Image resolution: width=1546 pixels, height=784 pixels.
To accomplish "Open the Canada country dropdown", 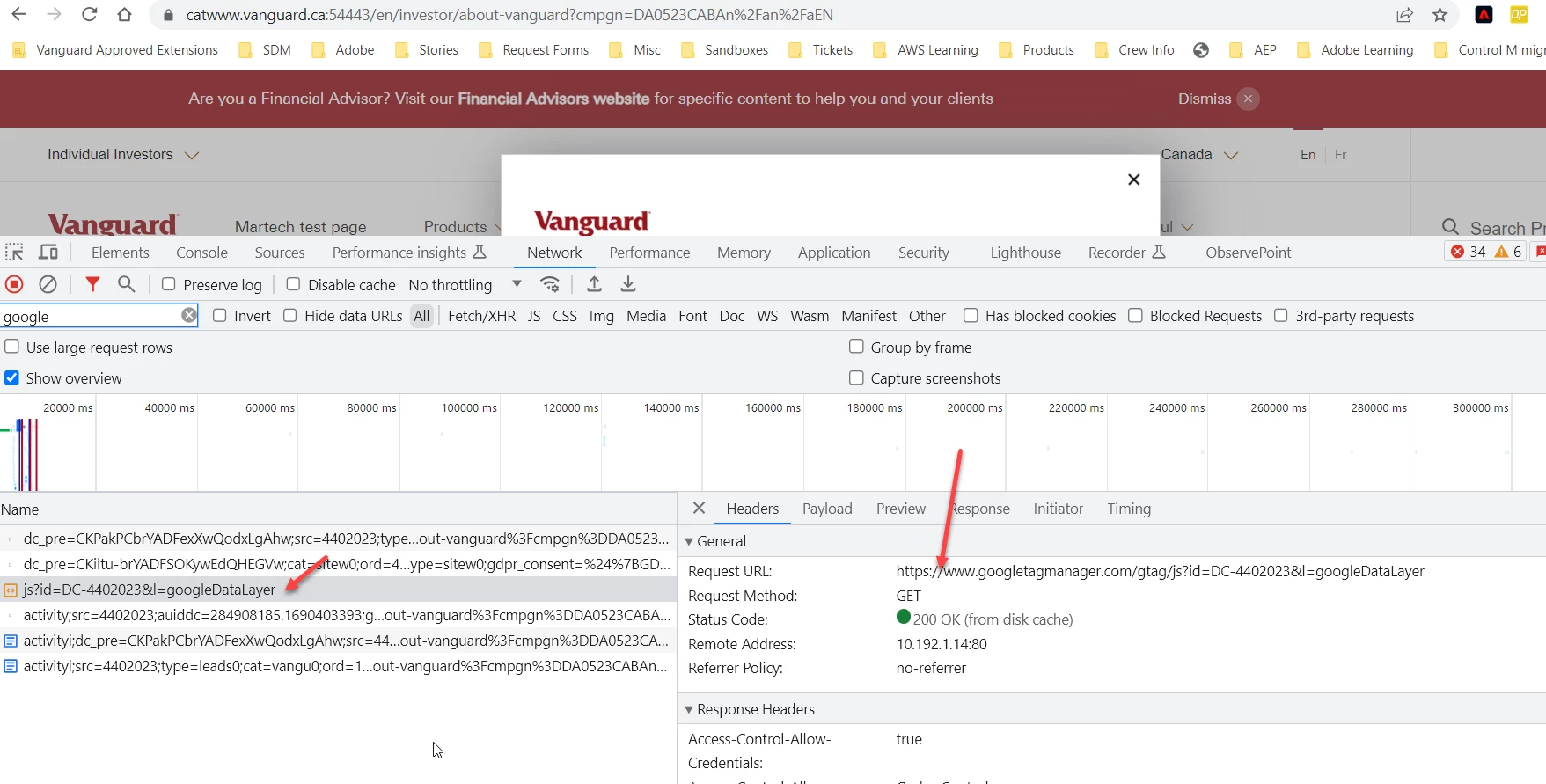I will tap(1199, 154).
